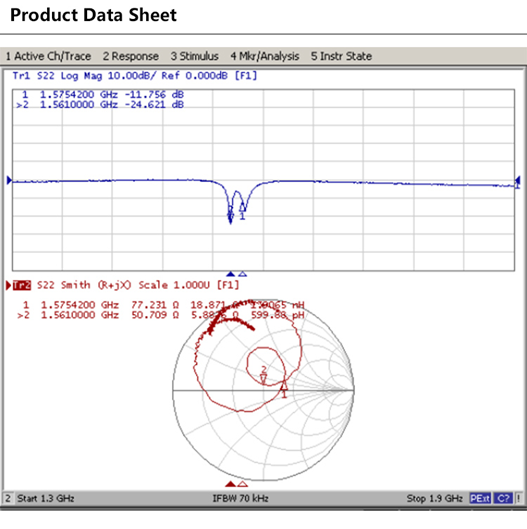The width and height of the screenshot is (527, 529).
Task: Click the hollow red marker 1 stimulus triangle under the Smith chart
Action: 243,484
